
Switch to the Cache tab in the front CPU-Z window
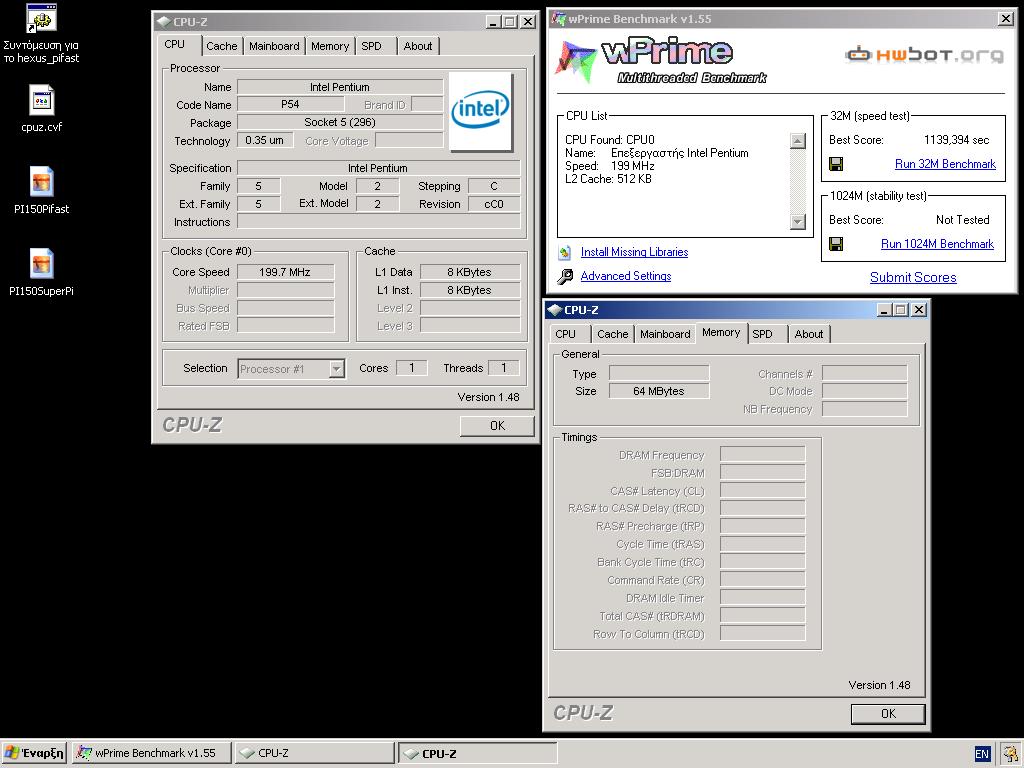pos(613,334)
